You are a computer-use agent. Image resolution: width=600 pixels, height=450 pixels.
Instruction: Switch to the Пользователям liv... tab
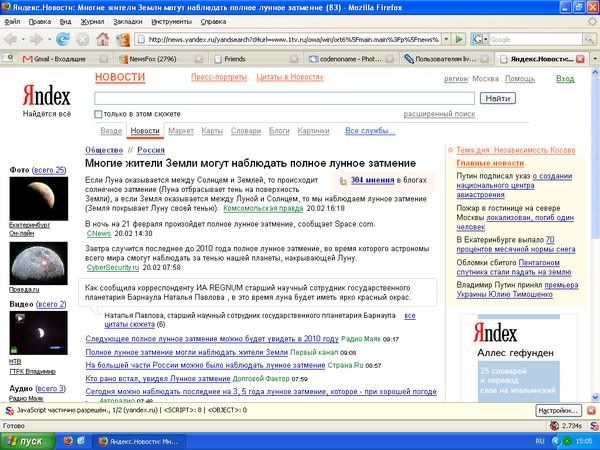(445, 59)
